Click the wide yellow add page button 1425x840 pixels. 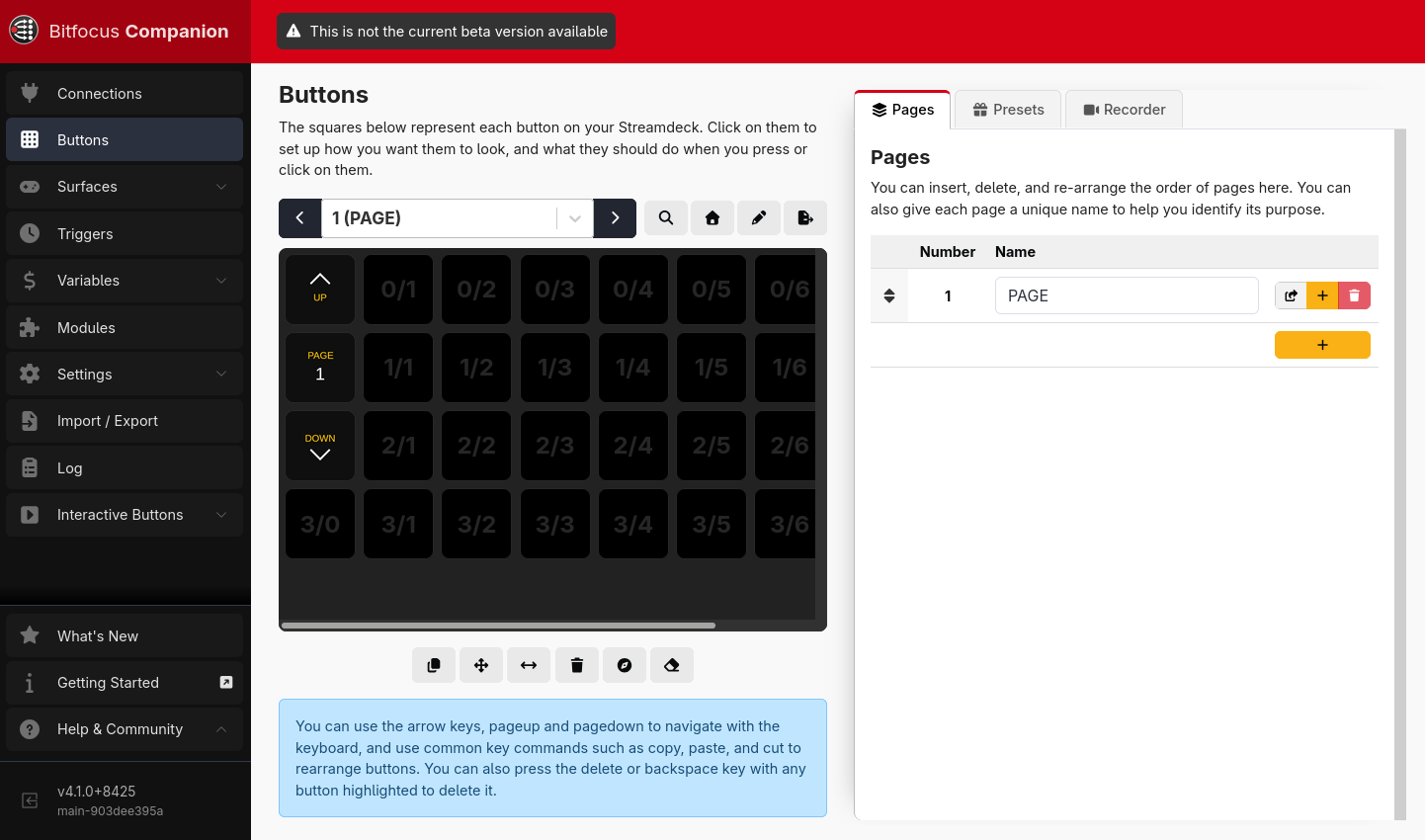coord(1322,345)
